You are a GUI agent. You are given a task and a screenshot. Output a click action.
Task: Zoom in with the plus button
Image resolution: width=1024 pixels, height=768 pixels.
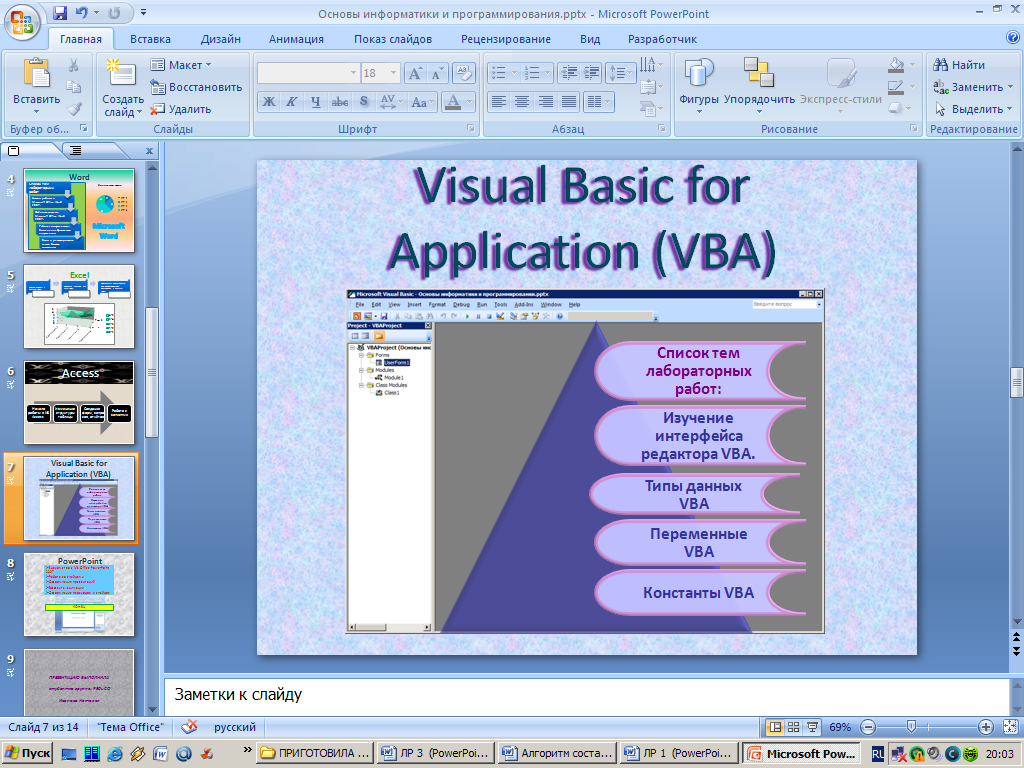point(985,727)
